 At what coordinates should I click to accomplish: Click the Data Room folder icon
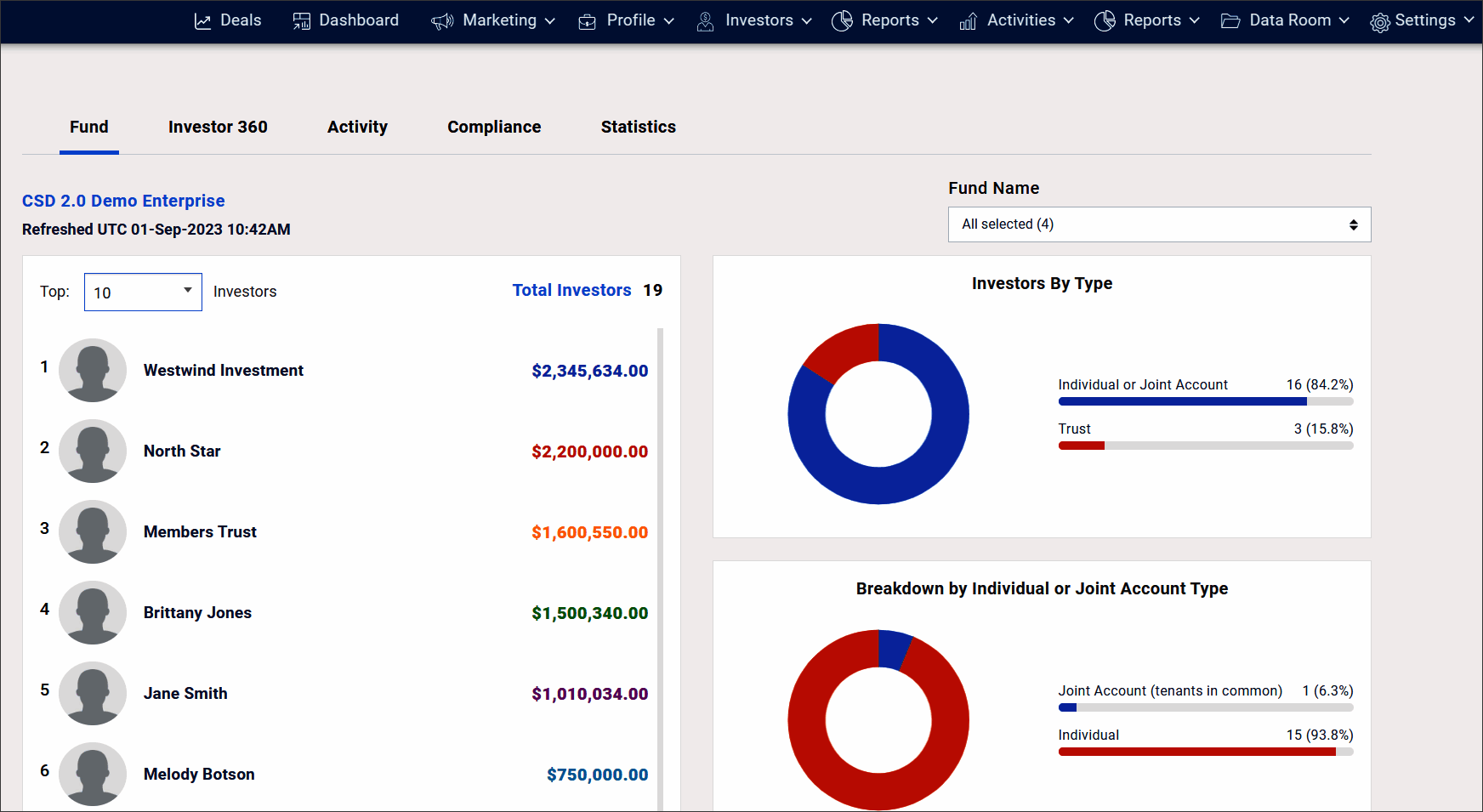(x=1230, y=21)
